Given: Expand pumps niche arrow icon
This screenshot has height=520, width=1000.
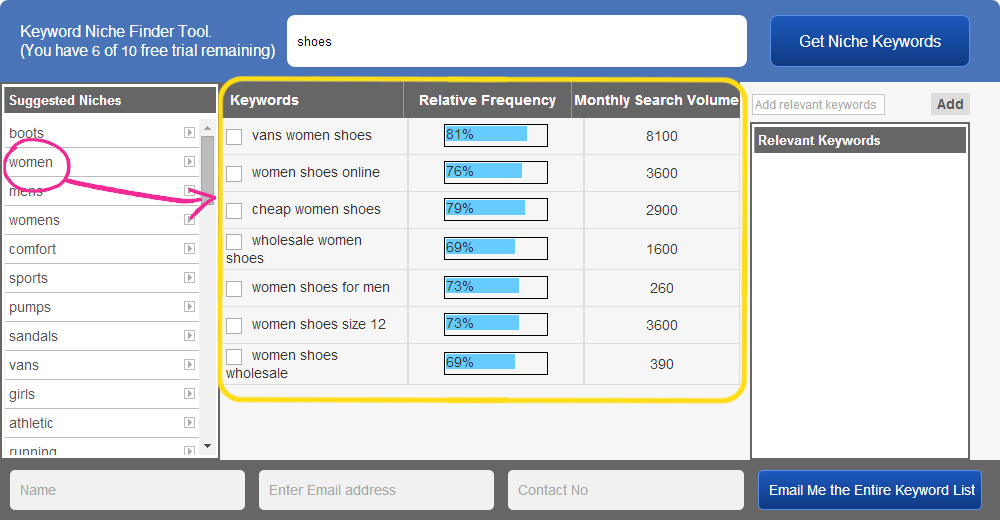Looking at the screenshot, I should pyautogui.click(x=189, y=306).
